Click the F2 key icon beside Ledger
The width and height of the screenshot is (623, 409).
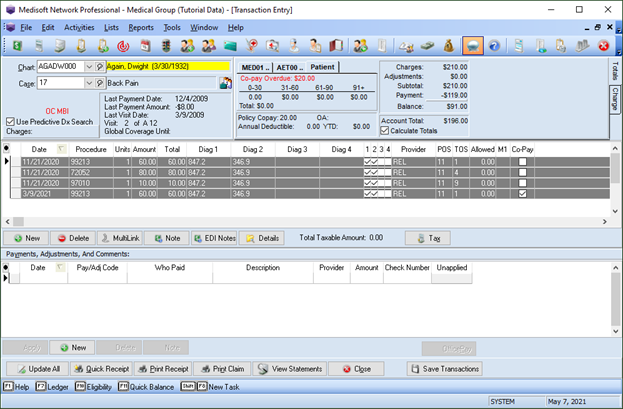pyautogui.click(x=41, y=386)
